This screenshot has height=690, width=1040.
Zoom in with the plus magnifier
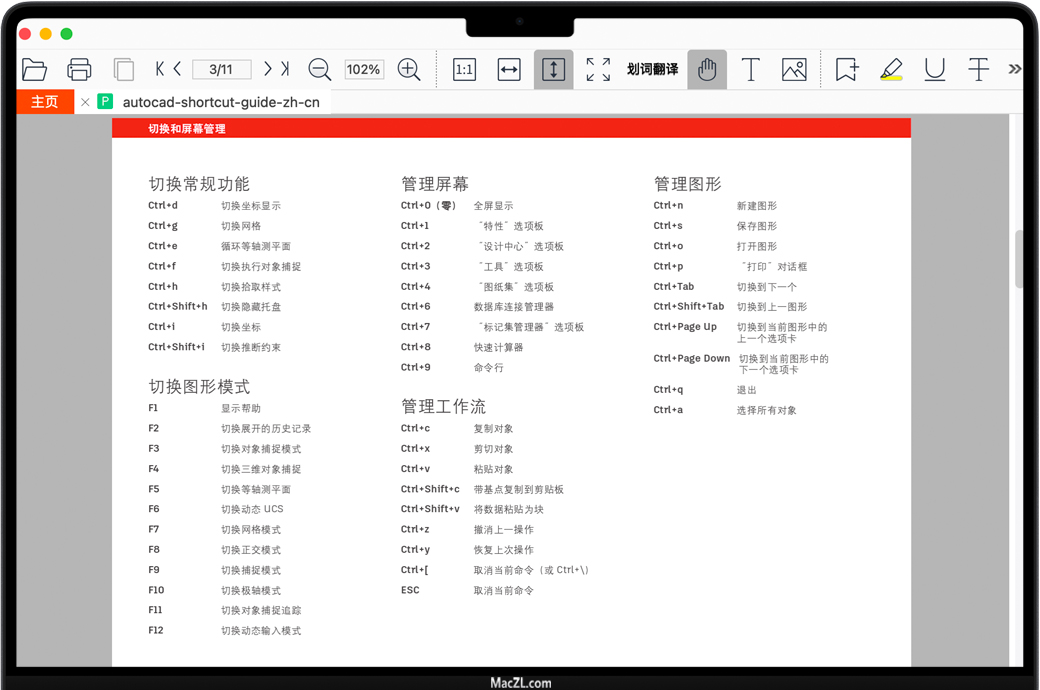[409, 69]
